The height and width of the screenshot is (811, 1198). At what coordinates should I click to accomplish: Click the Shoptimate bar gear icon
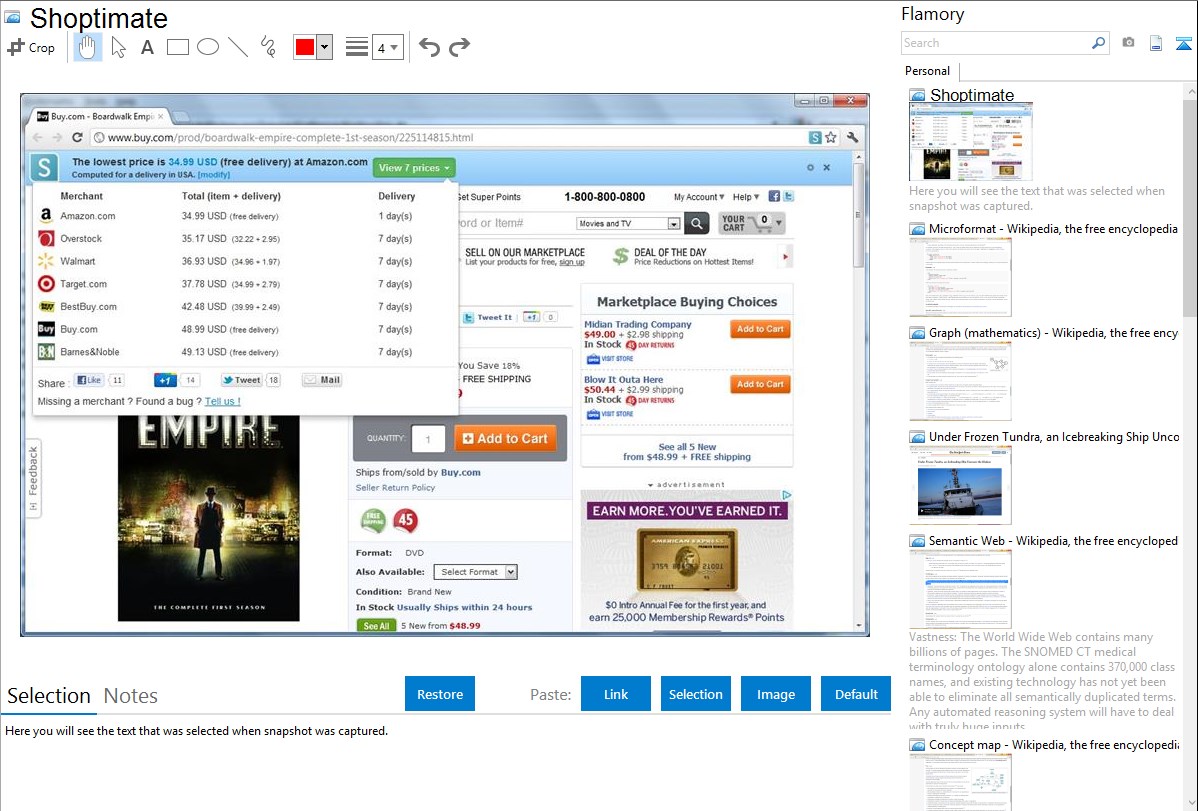tap(810, 167)
